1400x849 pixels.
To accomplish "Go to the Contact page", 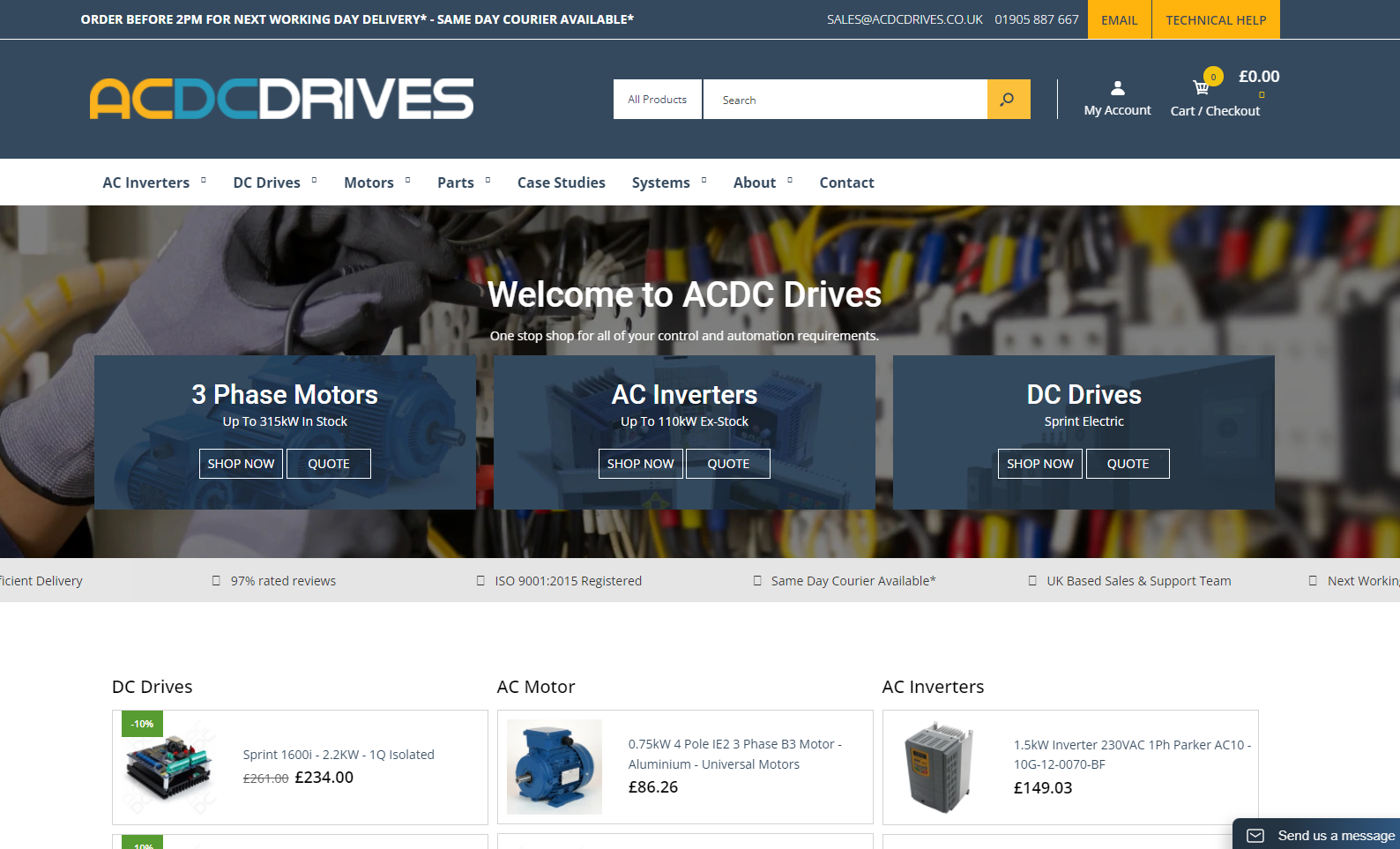I will click(x=846, y=182).
